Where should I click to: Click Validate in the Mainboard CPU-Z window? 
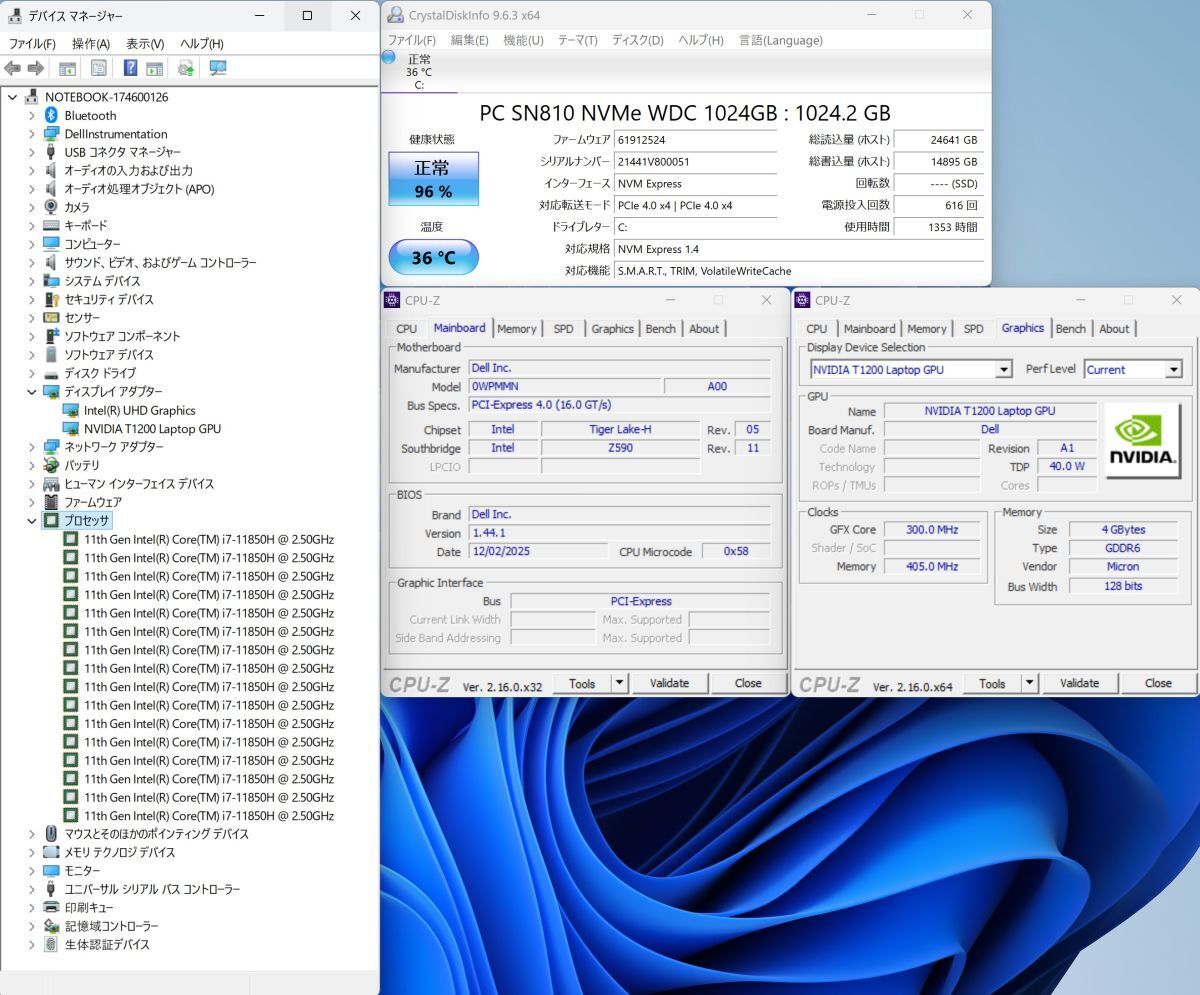(669, 683)
